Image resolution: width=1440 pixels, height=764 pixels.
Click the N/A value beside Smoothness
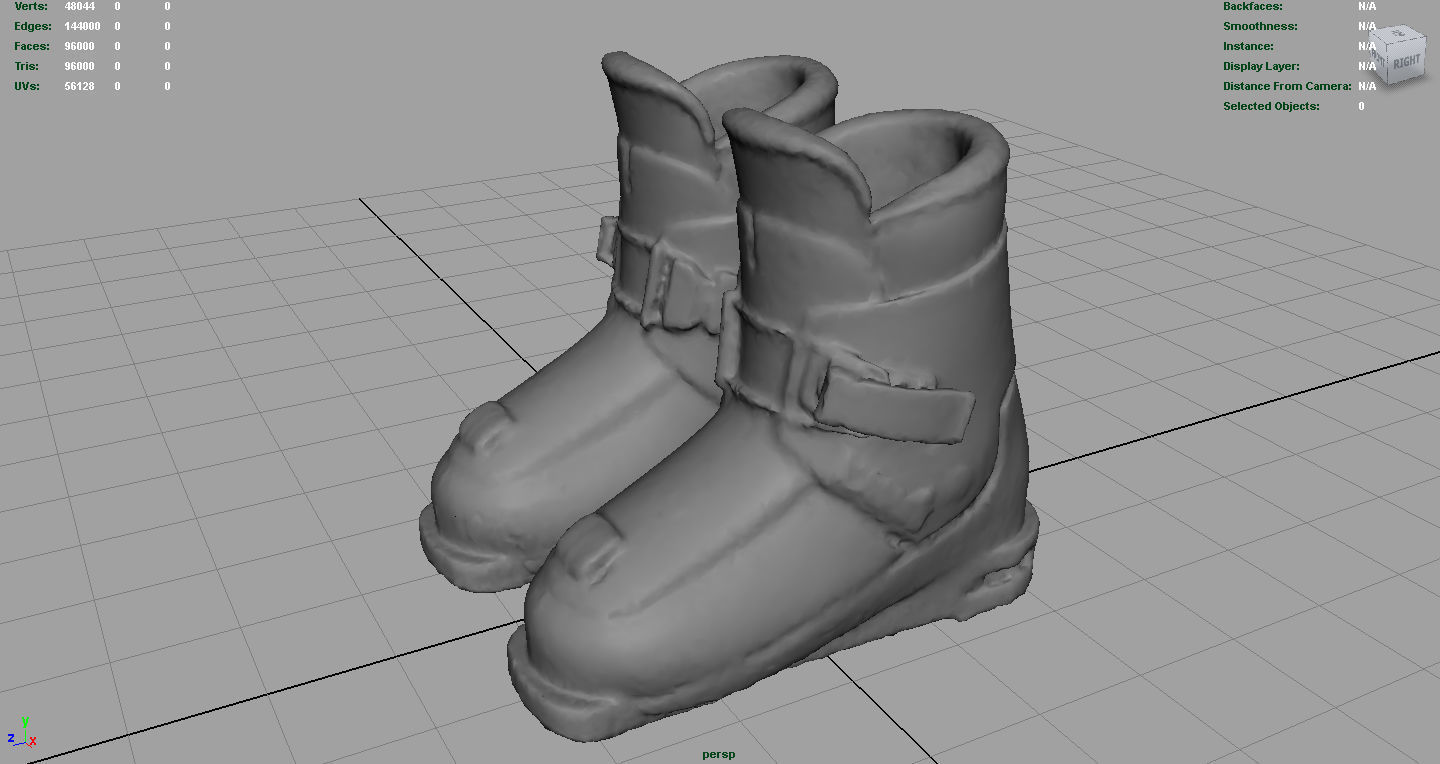click(x=1367, y=26)
